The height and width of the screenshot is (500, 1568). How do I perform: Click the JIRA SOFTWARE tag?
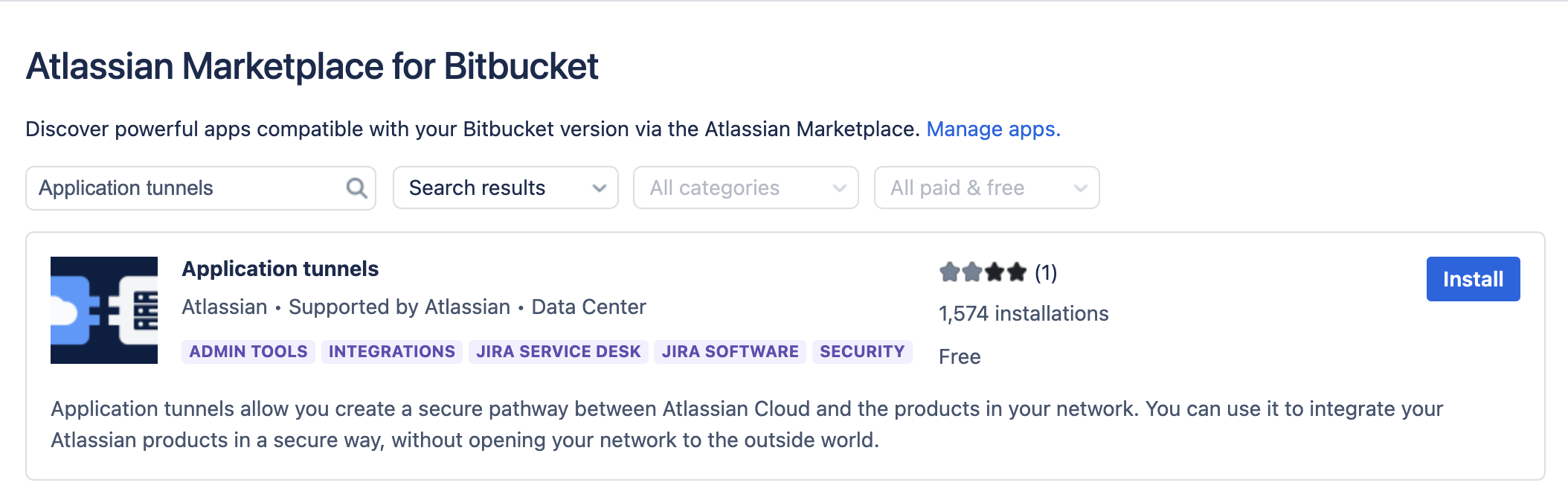730,351
